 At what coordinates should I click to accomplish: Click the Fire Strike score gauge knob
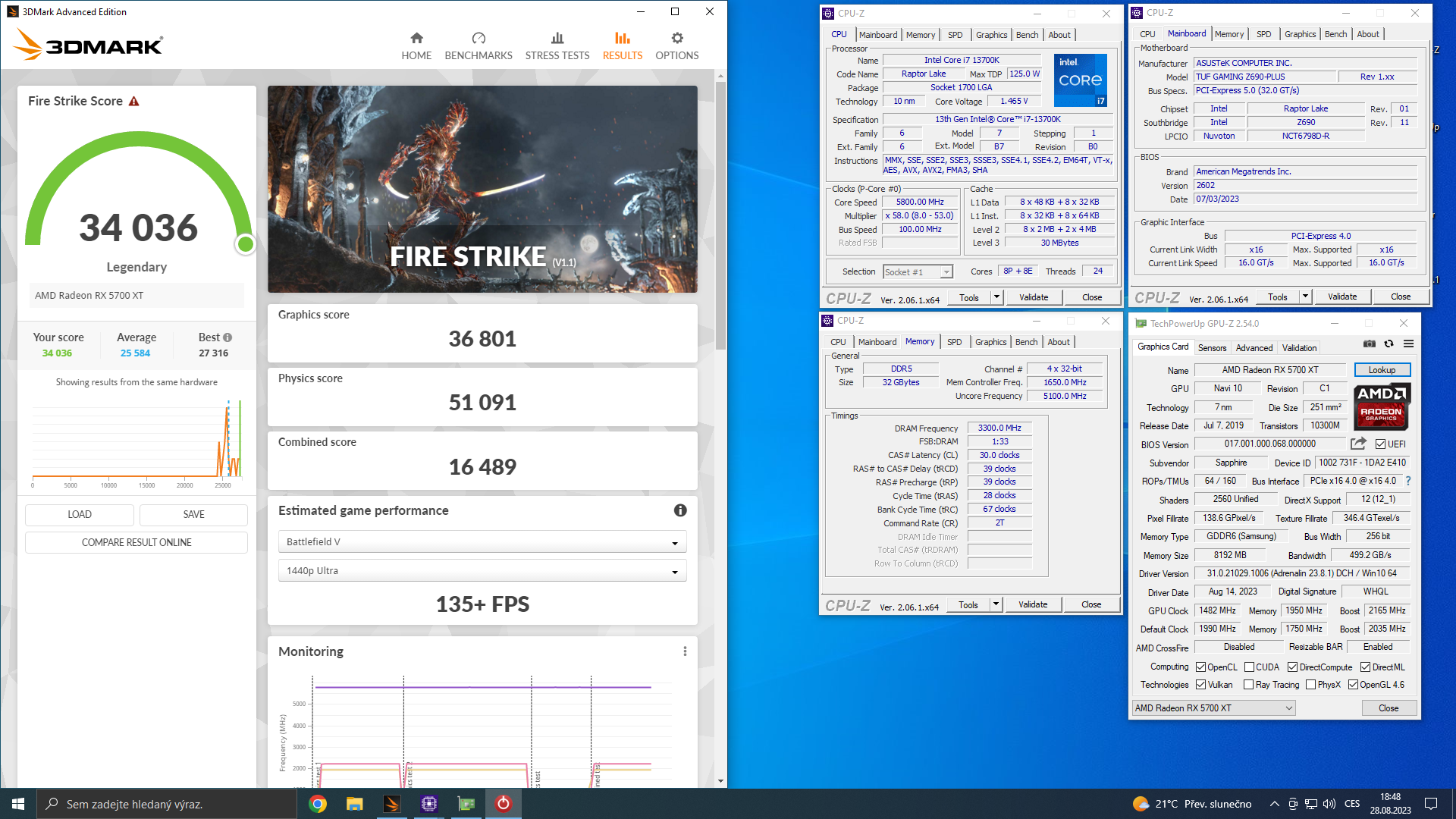click(x=246, y=244)
